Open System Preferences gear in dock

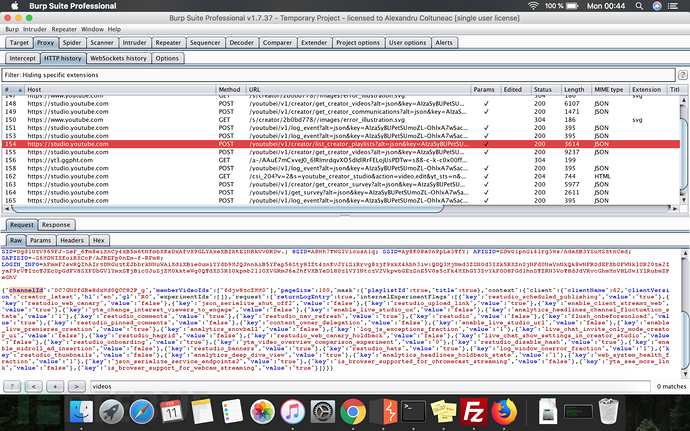[323, 413]
